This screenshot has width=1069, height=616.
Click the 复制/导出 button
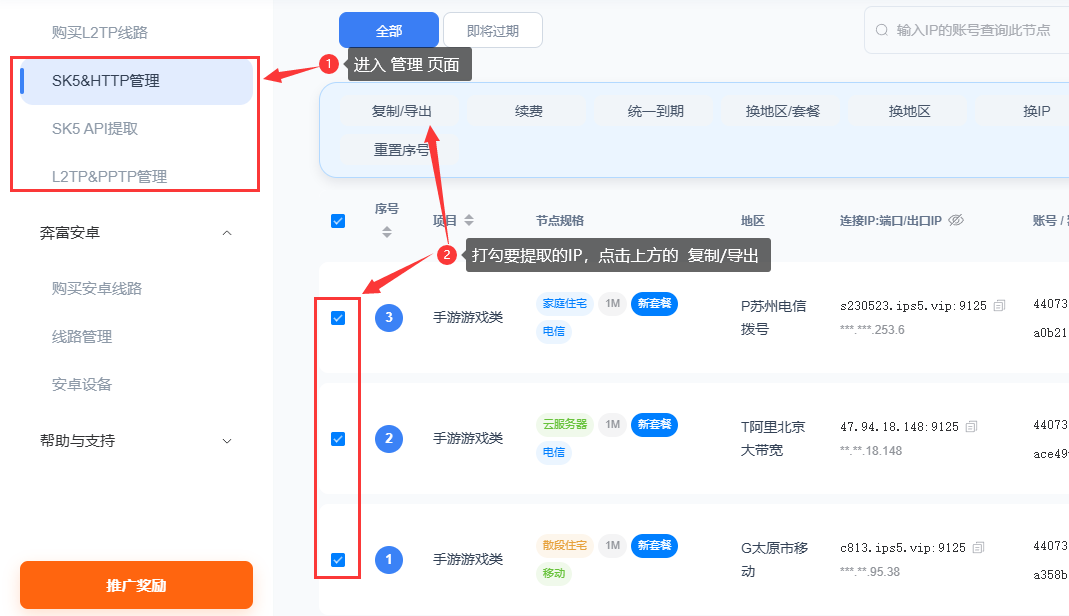402,111
